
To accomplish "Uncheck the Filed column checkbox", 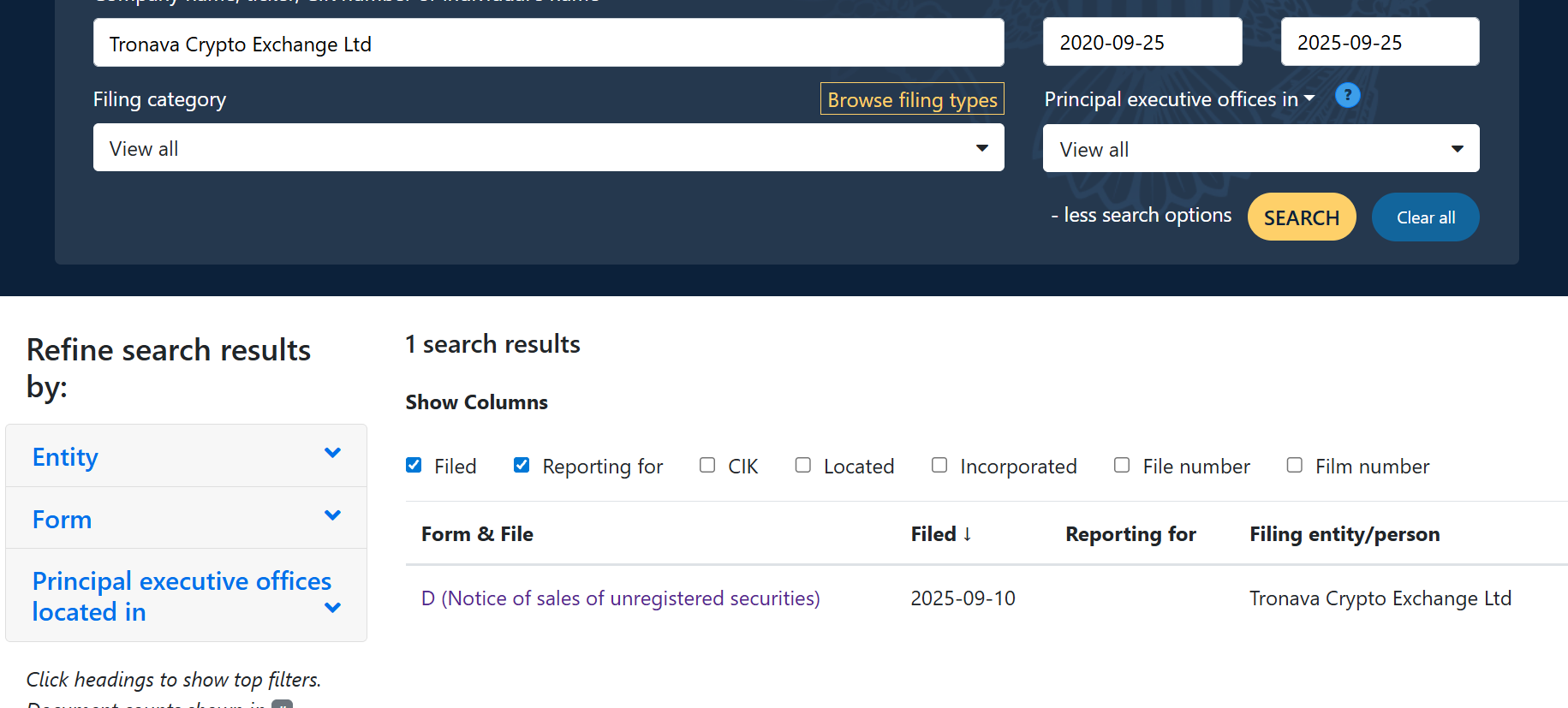I will [414, 465].
